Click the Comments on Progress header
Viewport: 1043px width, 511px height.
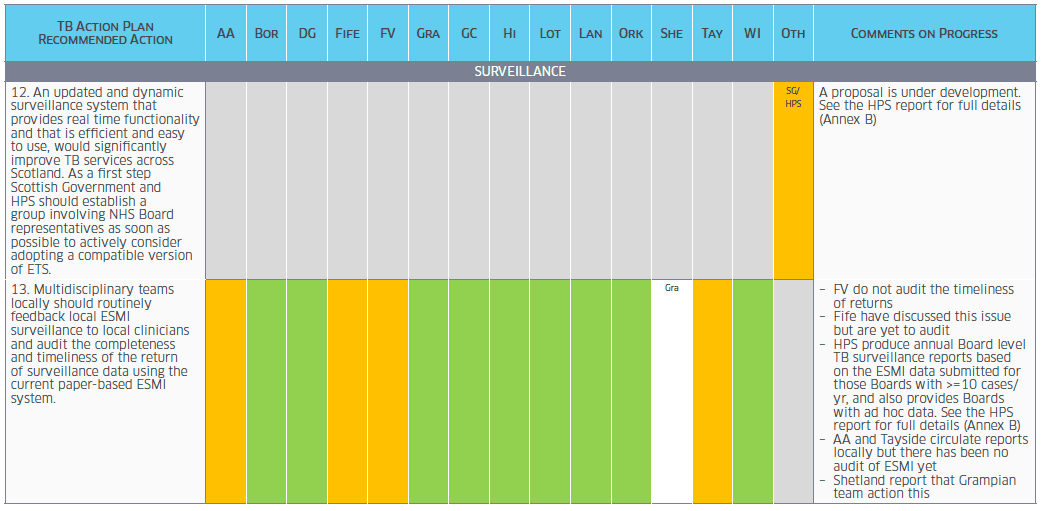925,33
